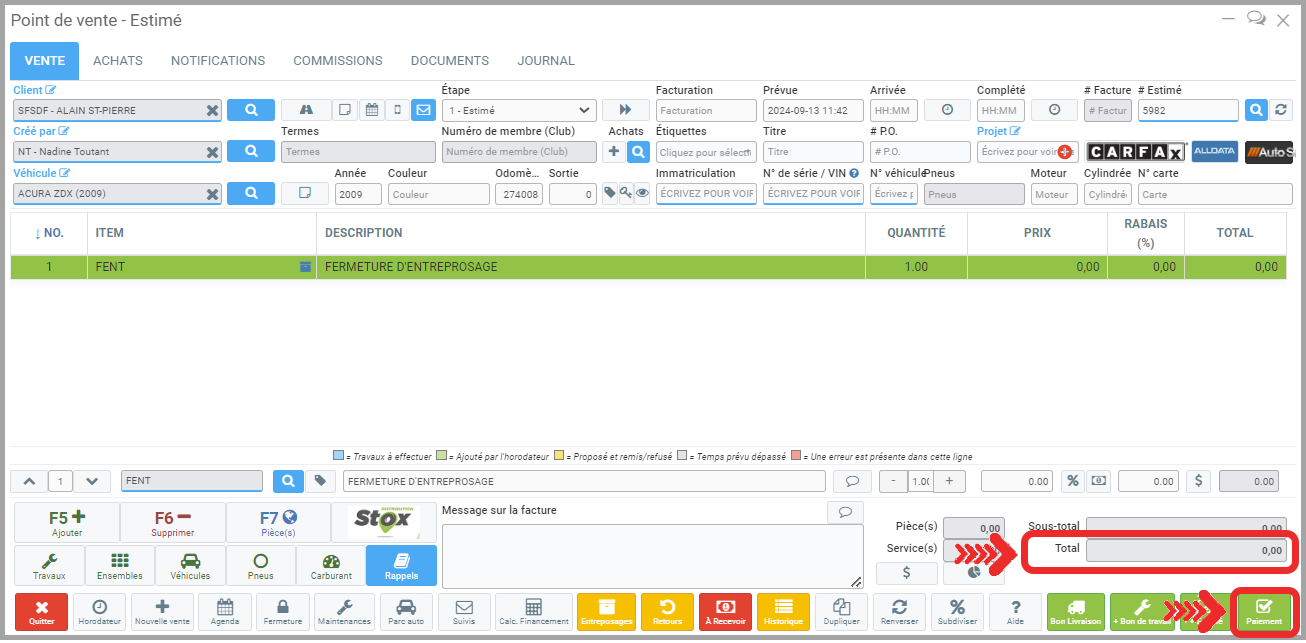Click the client email envelope icon
The image size is (1306, 643).
(x=423, y=110)
